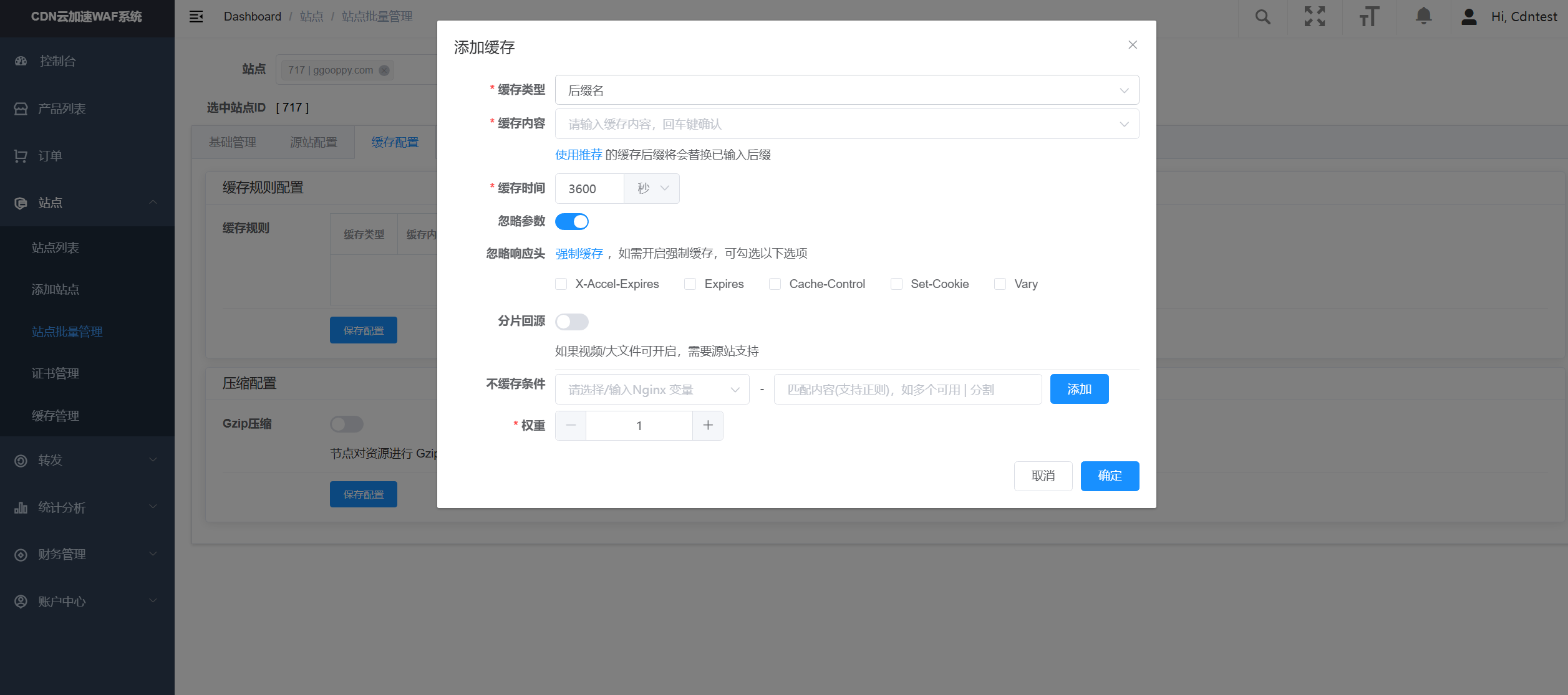Enable the 分片回源 switch
This screenshot has height=695, width=1568.
pyautogui.click(x=572, y=322)
